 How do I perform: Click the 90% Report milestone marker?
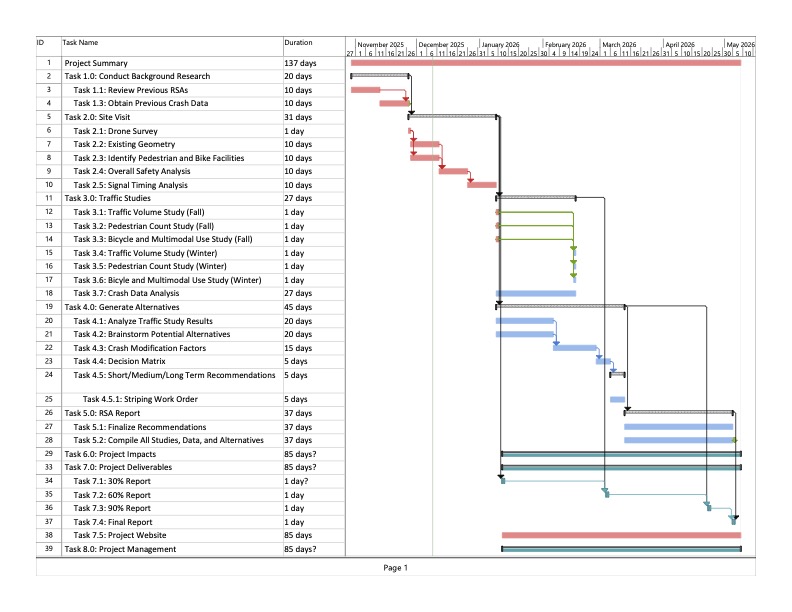pyautogui.click(x=708, y=508)
